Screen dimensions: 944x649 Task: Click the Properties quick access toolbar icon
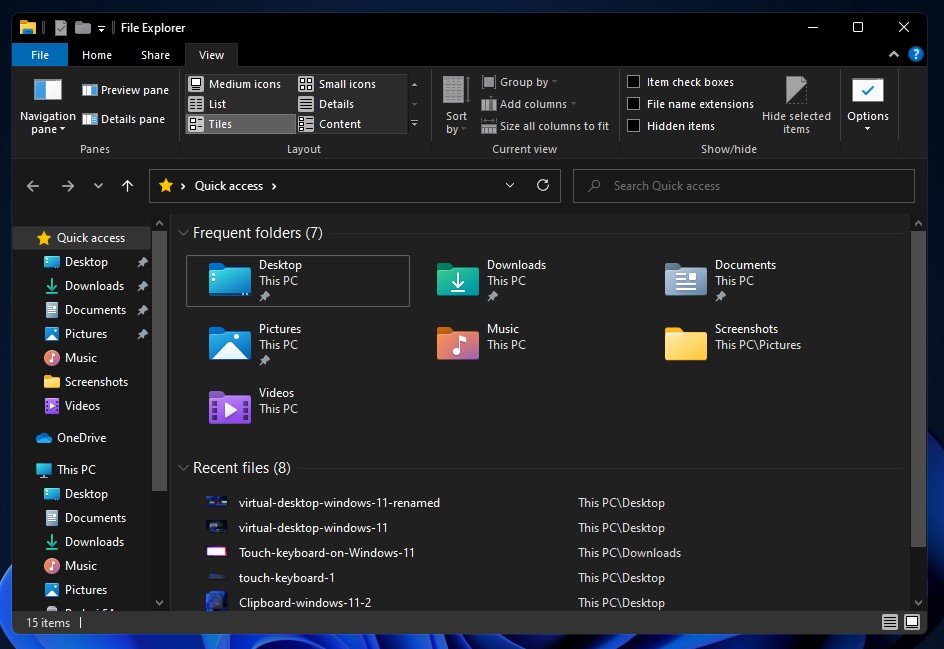pos(61,28)
